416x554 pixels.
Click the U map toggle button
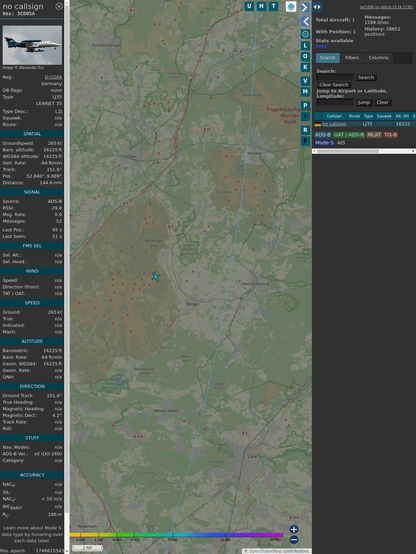(250, 6)
